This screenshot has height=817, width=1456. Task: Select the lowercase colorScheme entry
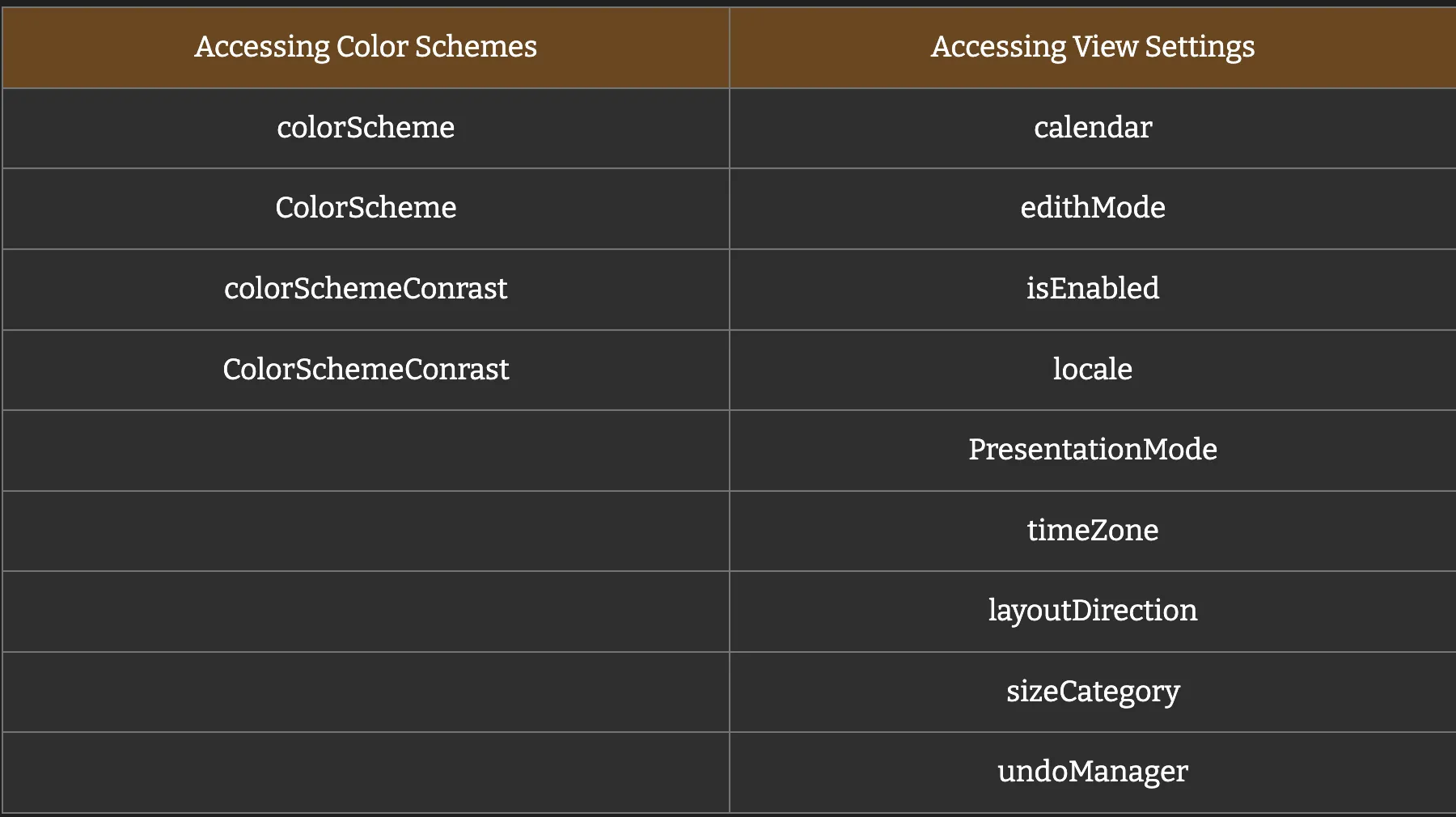366,128
